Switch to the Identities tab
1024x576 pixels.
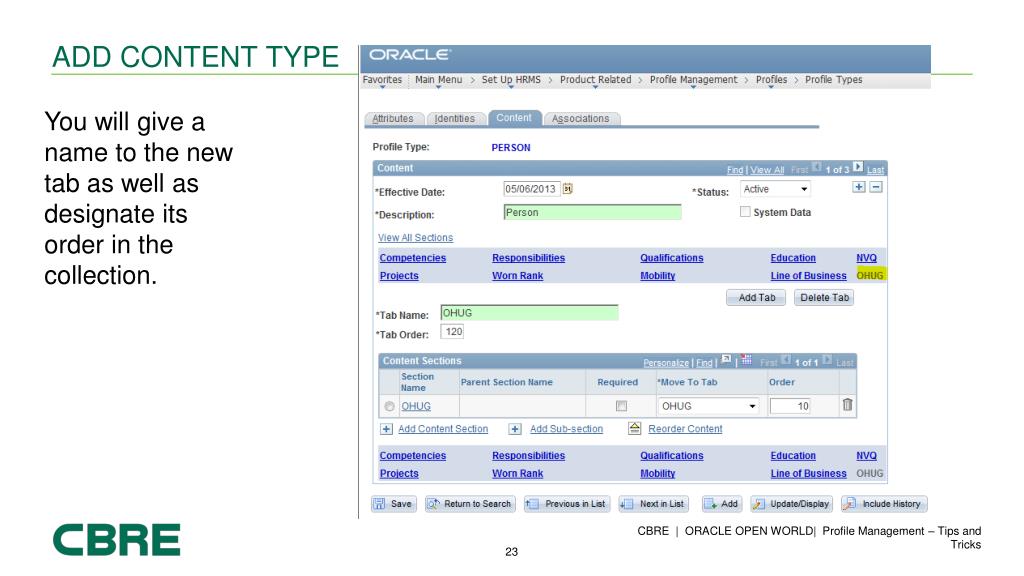[455, 118]
